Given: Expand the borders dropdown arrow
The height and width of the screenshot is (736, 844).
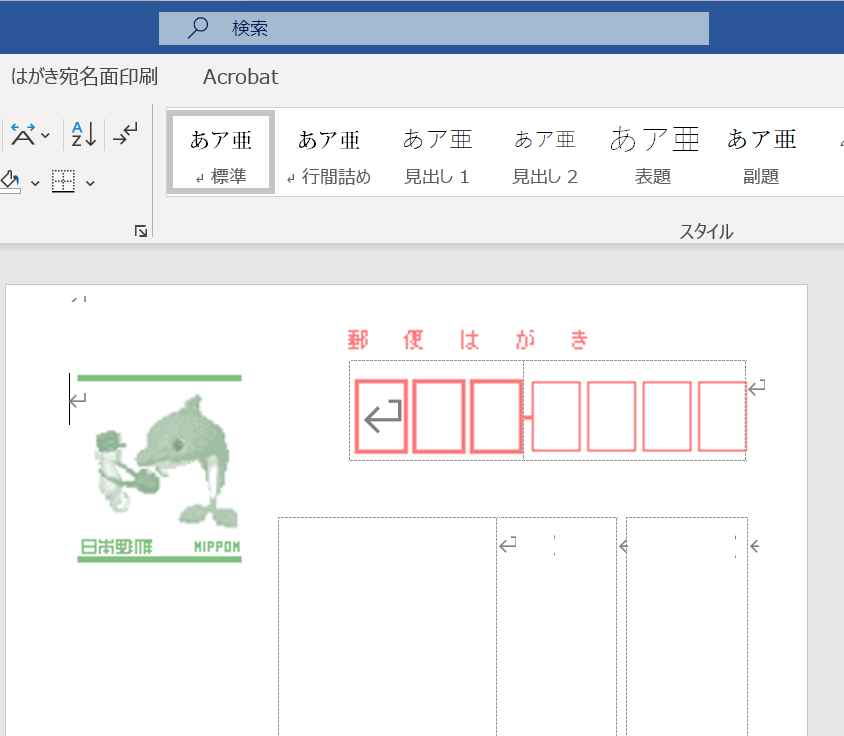Looking at the screenshot, I should tap(90, 183).
